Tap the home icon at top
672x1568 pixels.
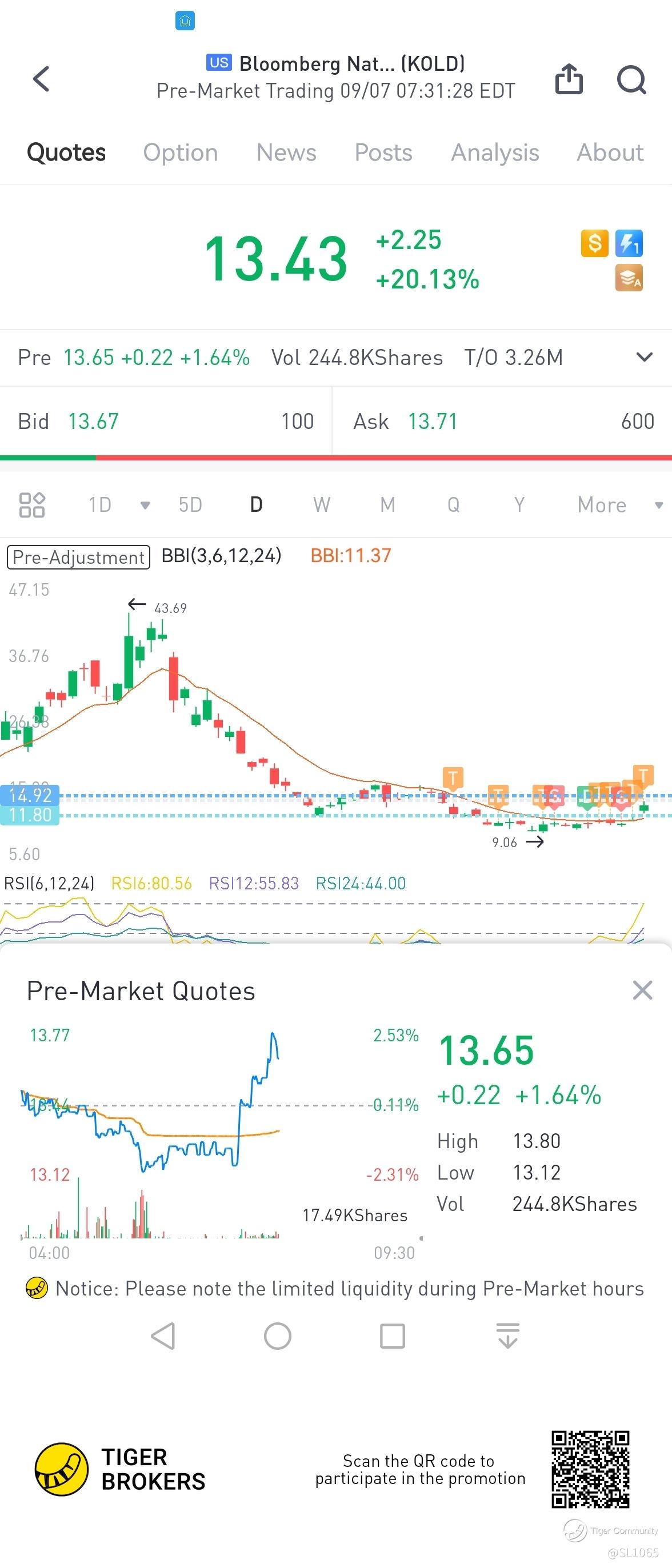[x=185, y=21]
